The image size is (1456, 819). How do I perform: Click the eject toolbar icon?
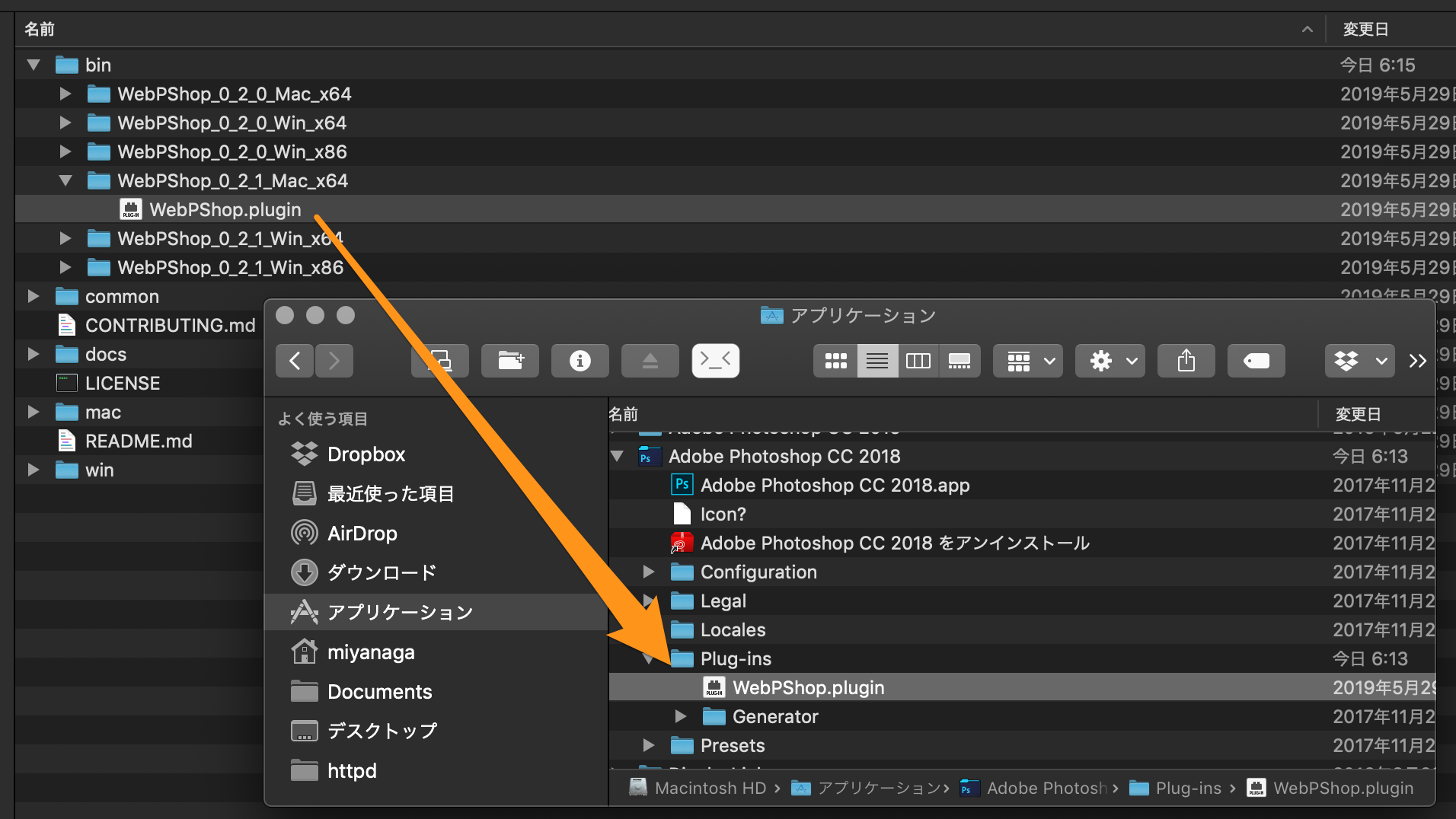tap(650, 361)
